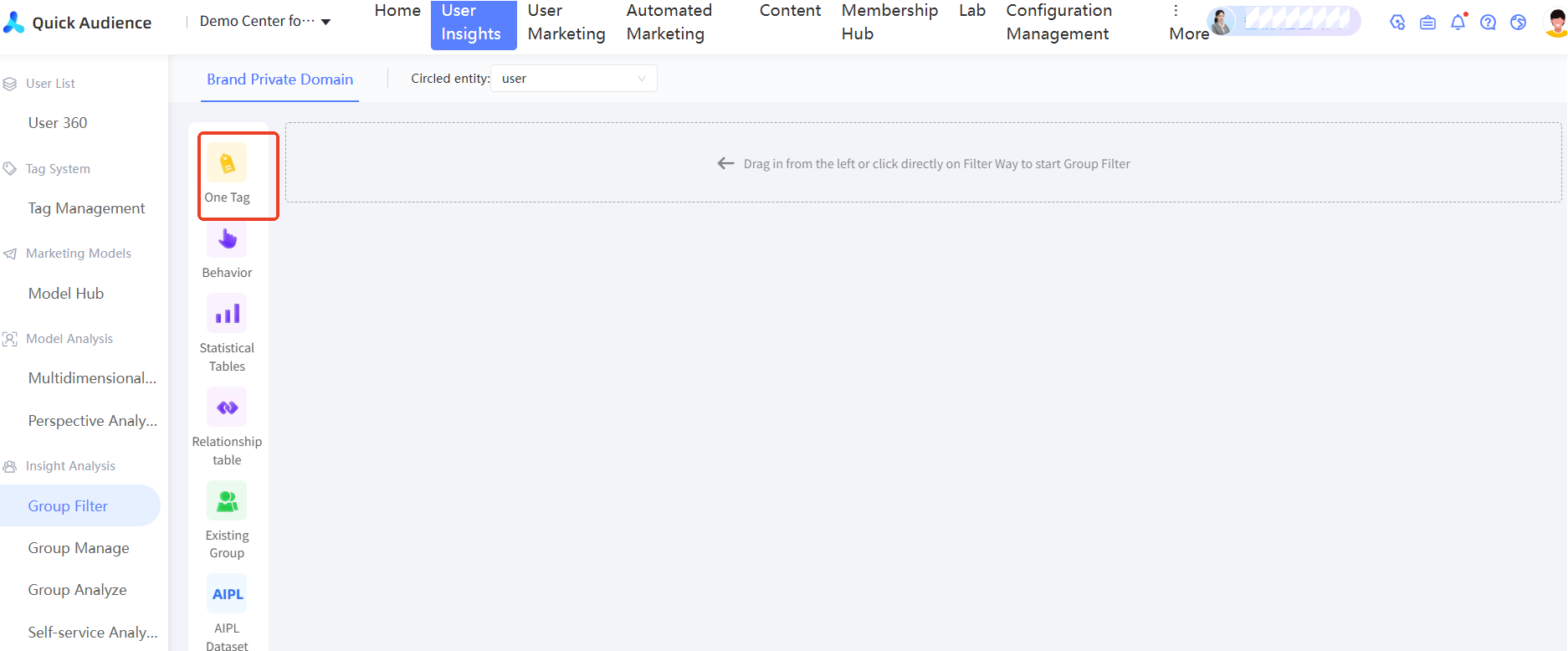
Task: Click the Tag System section heading
Action: coord(58,169)
